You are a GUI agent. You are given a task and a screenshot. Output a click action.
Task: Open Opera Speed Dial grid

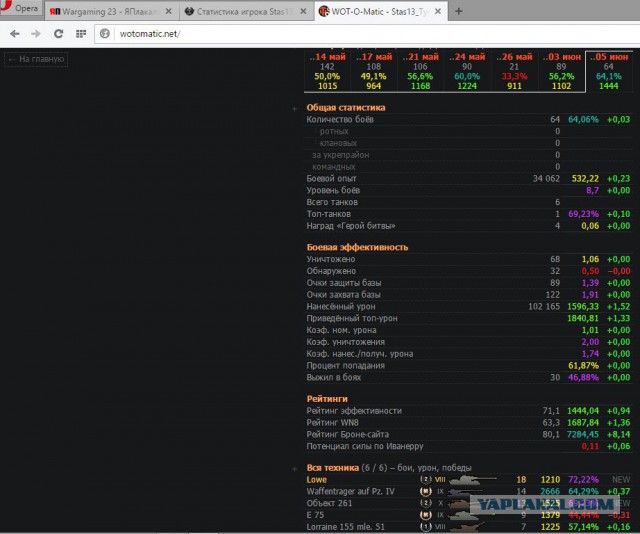point(81,33)
